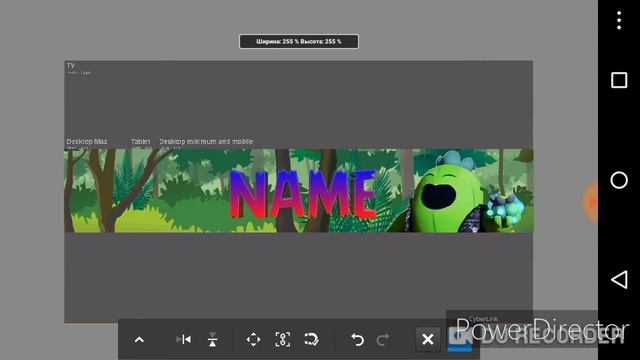Flip the layer vertically

tap(212, 339)
